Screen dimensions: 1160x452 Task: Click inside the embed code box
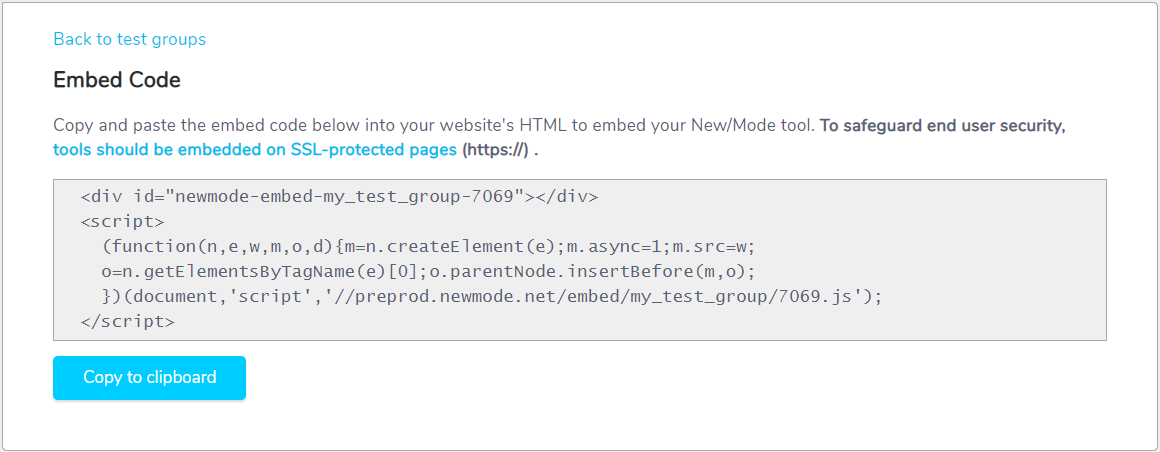click(580, 260)
